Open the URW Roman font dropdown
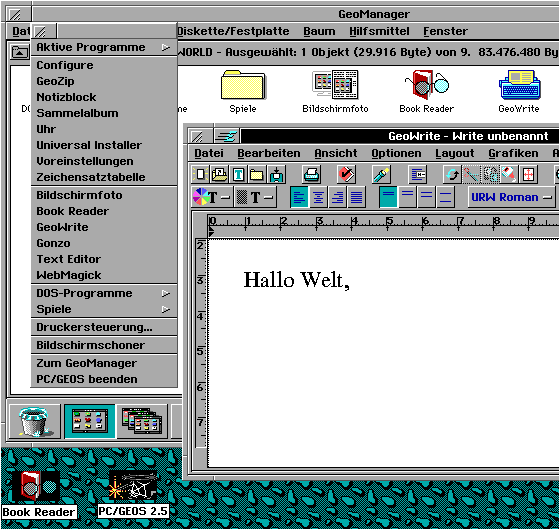 pos(512,197)
